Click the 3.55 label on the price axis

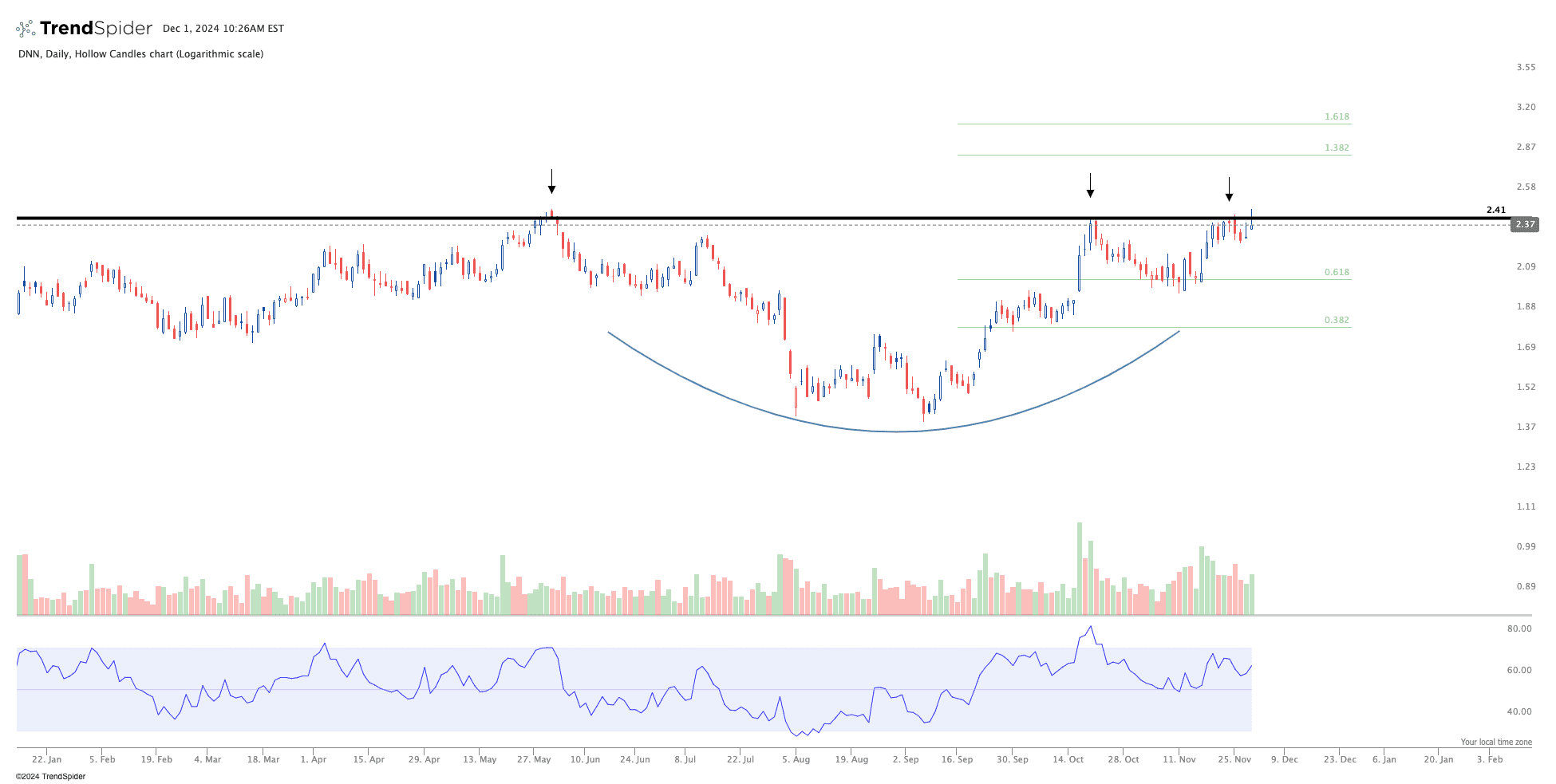1526,68
